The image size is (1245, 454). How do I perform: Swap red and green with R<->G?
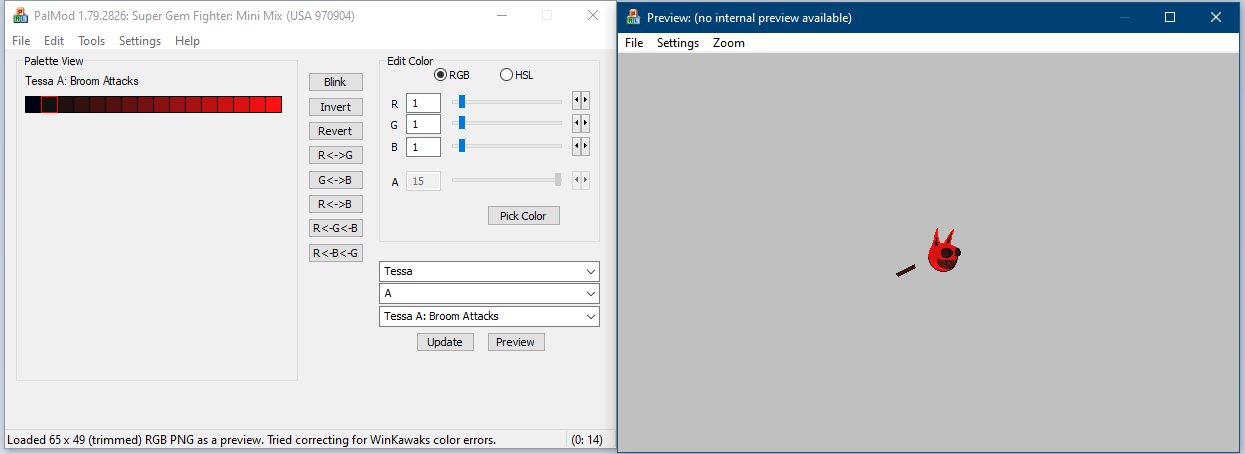pyautogui.click(x=335, y=155)
